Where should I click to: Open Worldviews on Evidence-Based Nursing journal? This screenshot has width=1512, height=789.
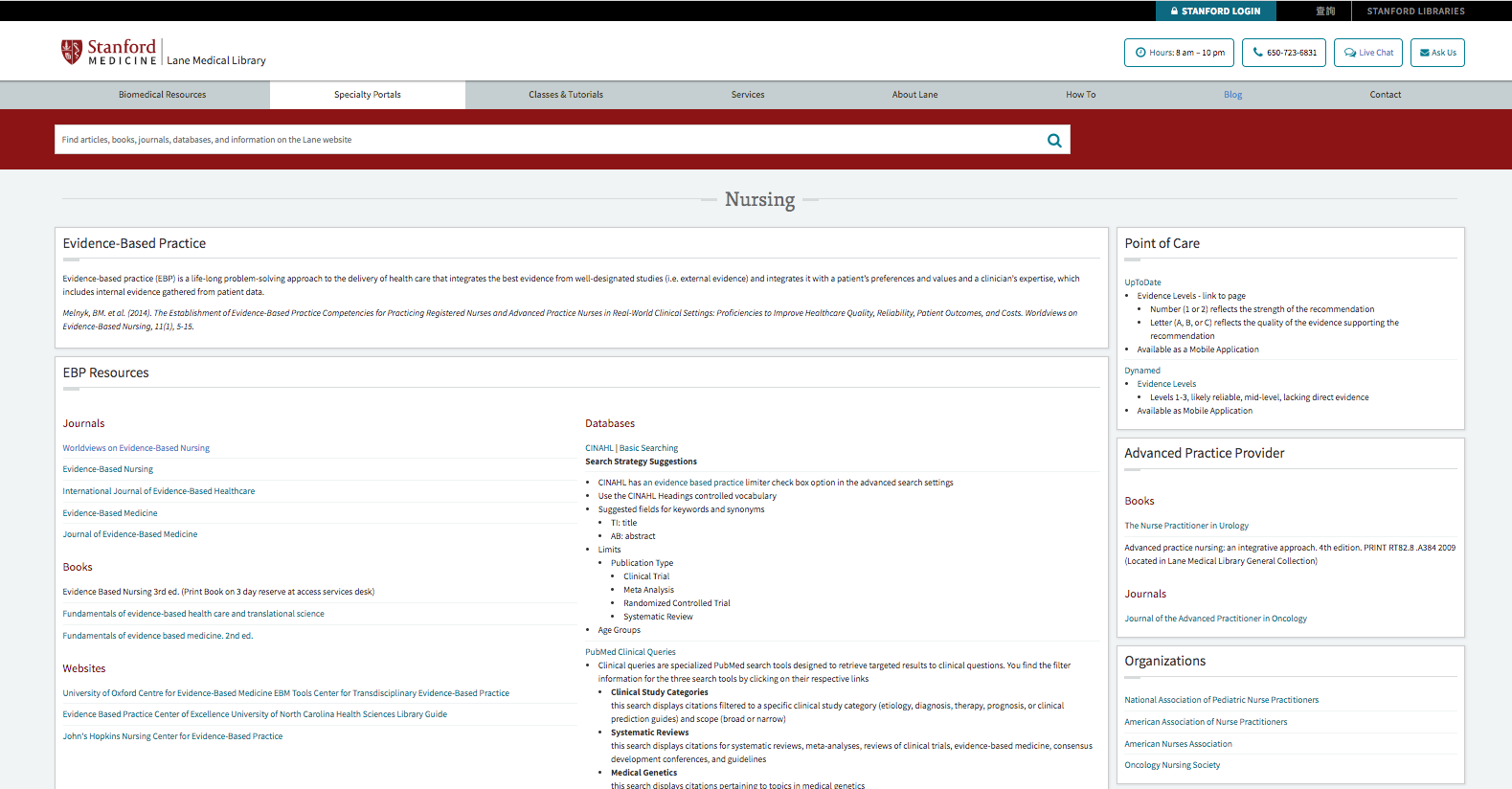(136, 448)
